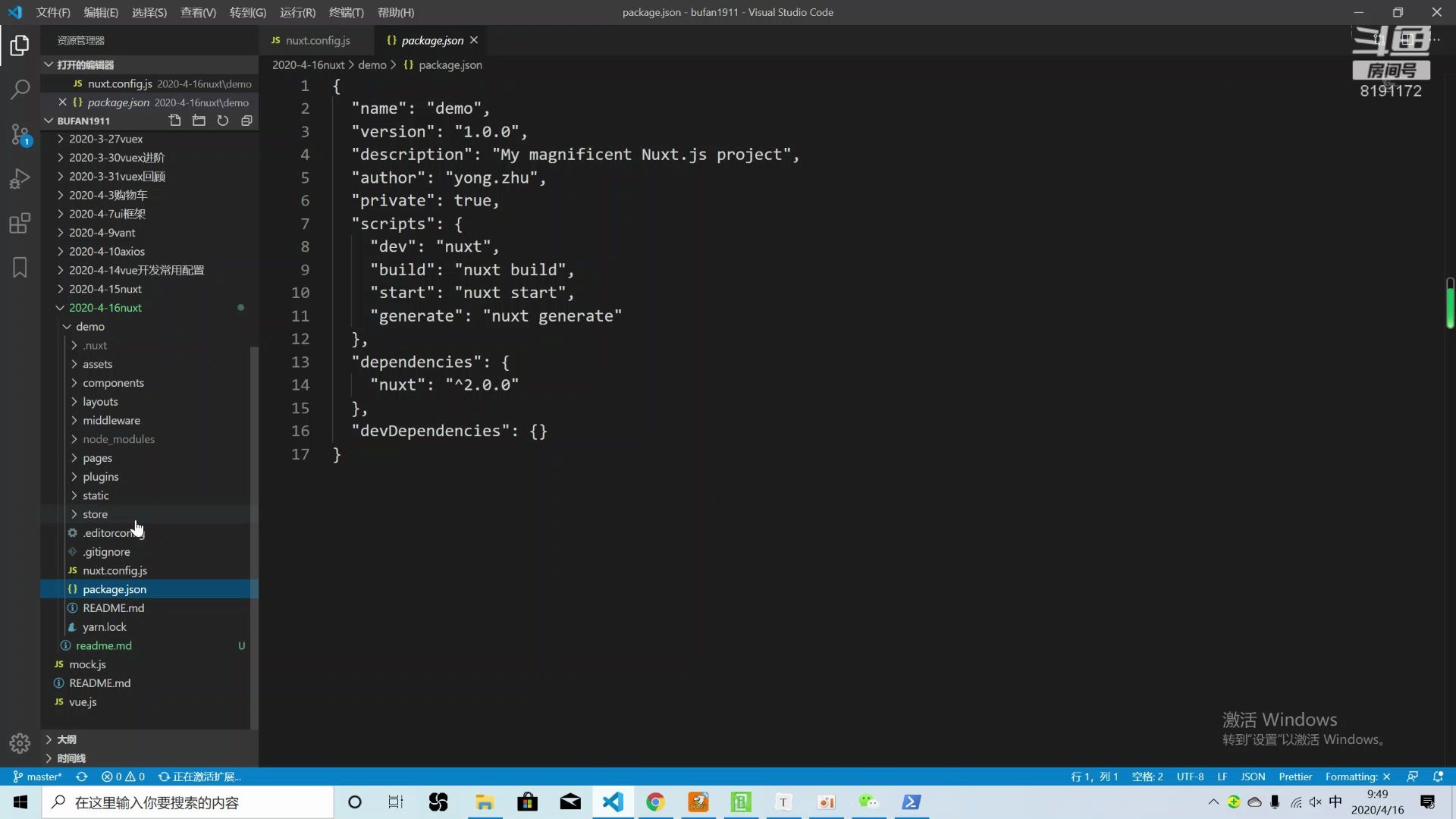Viewport: 1456px width, 819px height.
Task: Refresh the explorer tree
Action: [223, 121]
